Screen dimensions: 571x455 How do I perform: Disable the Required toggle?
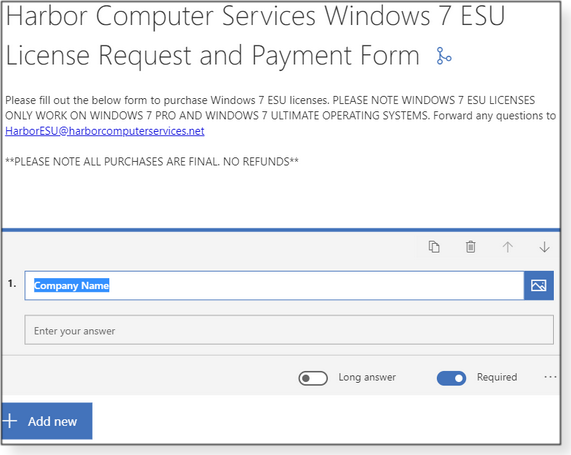coord(451,378)
